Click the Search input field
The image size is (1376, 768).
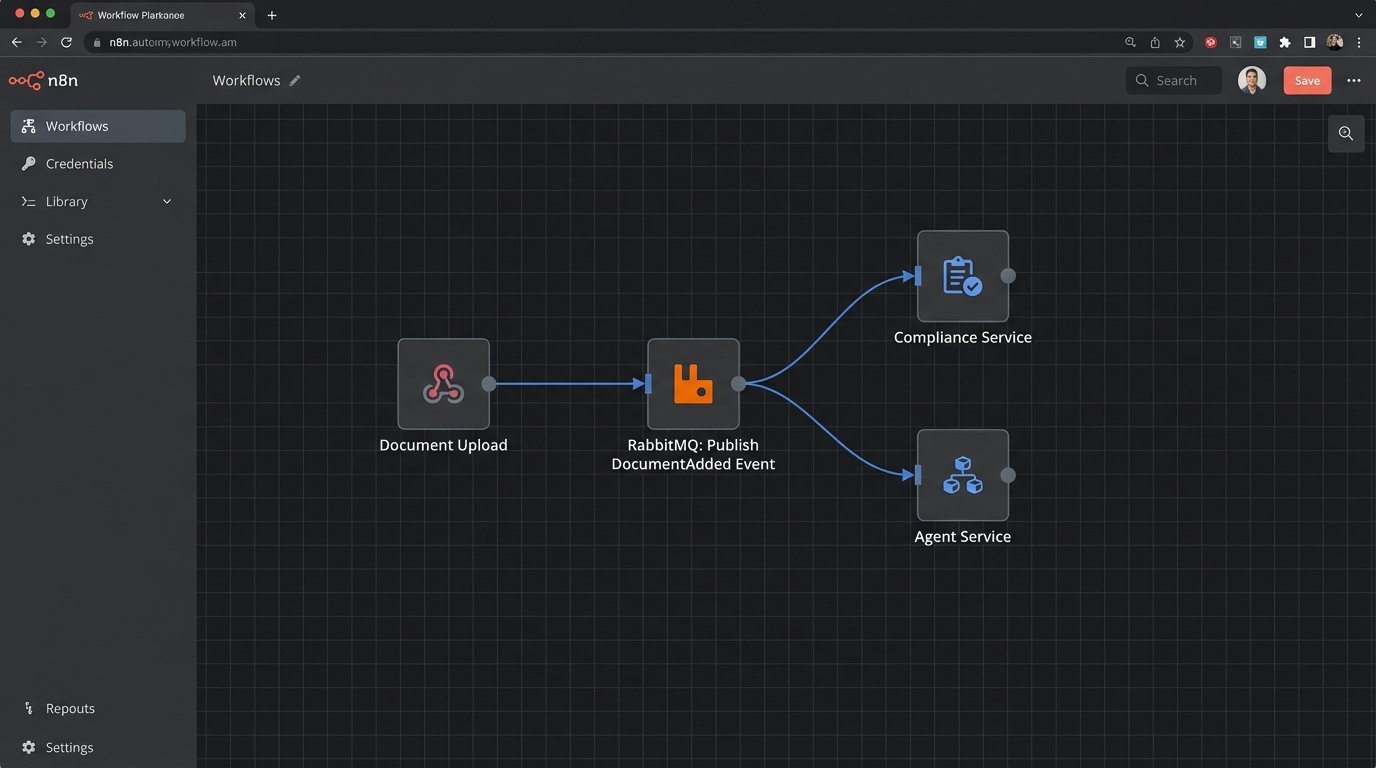tap(1176, 81)
